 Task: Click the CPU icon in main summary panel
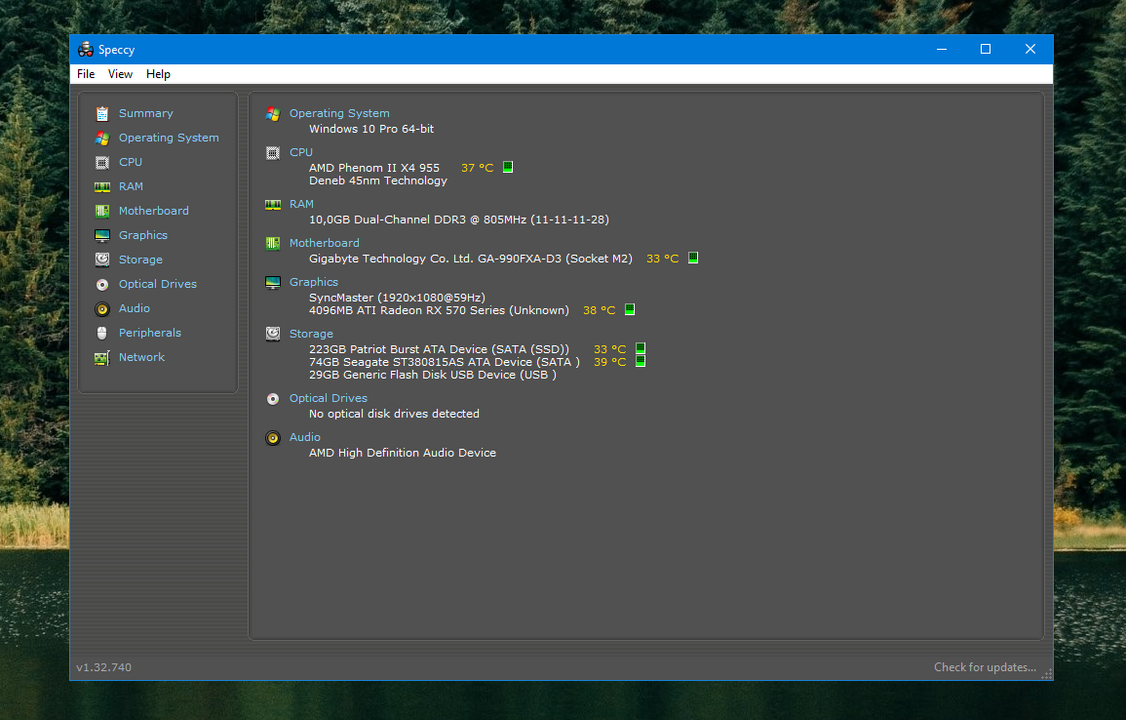tap(273, 153)
